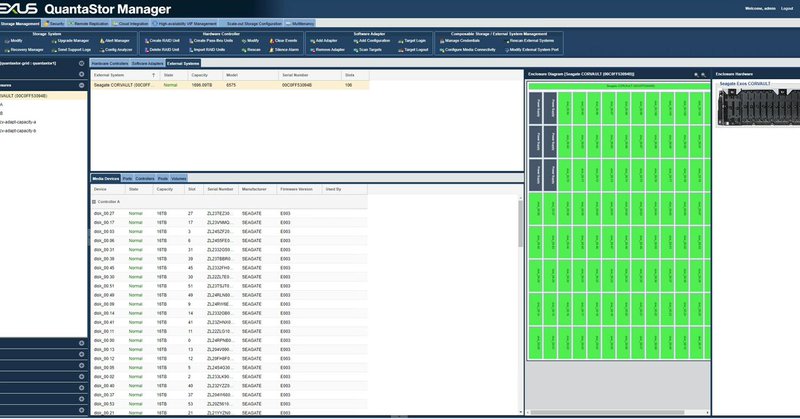The height and width of the screenshot is (419, 800).
Task: Switch to the Security tab
Action: (x=54, y=23)
